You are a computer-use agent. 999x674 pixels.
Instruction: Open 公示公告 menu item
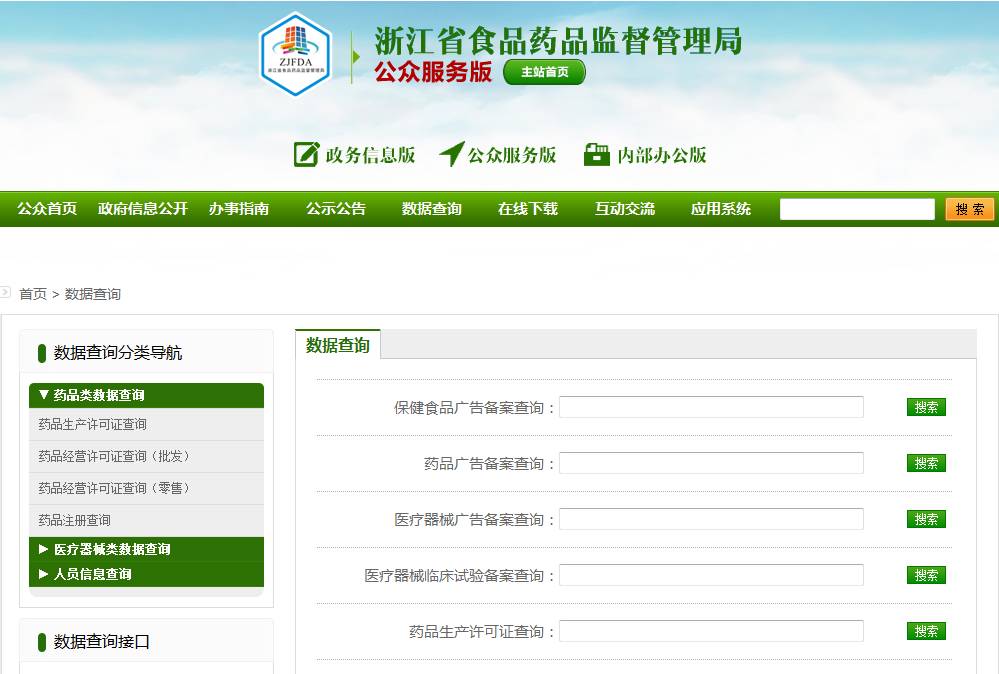[336, 208]
